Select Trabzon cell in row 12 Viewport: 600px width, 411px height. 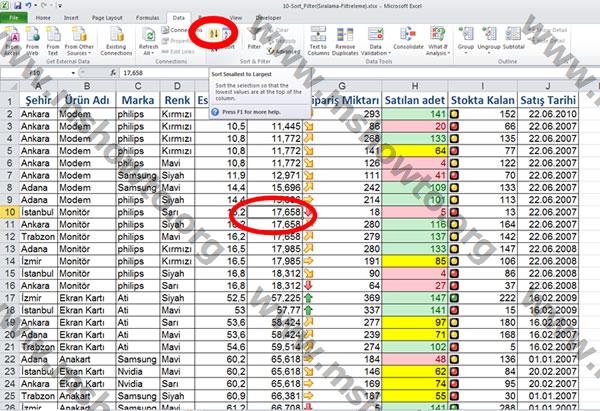[38, 236]
